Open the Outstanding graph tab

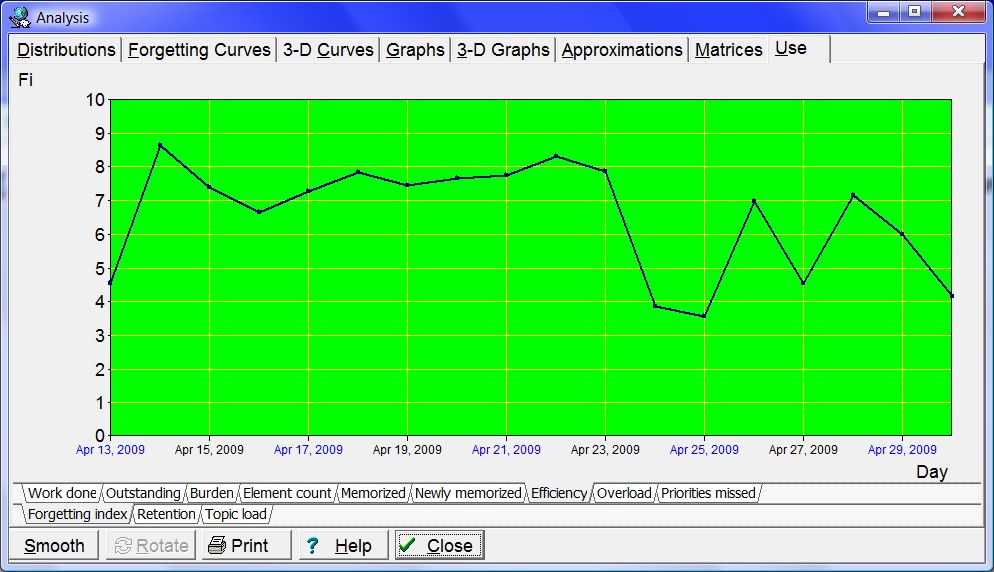pos(143,493)
